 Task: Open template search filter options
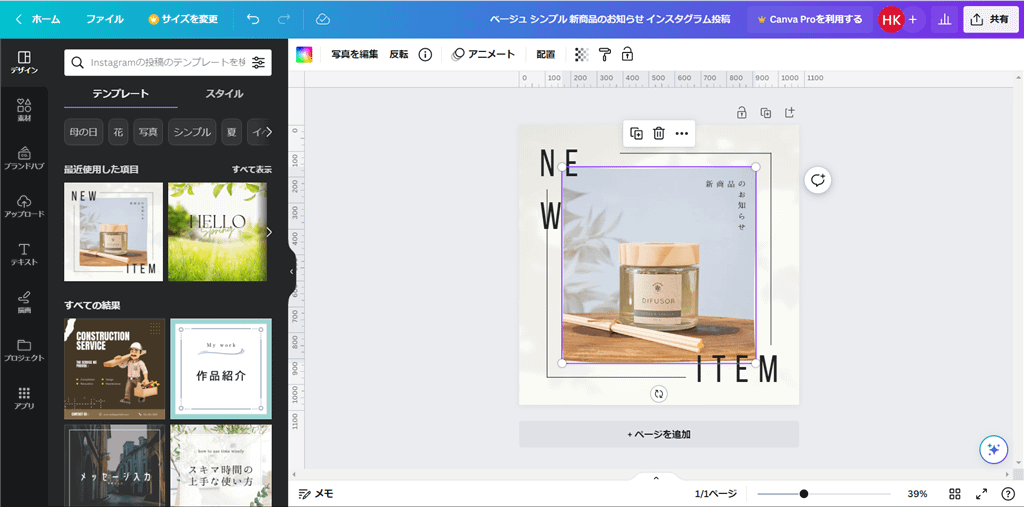tap(259, 63)
